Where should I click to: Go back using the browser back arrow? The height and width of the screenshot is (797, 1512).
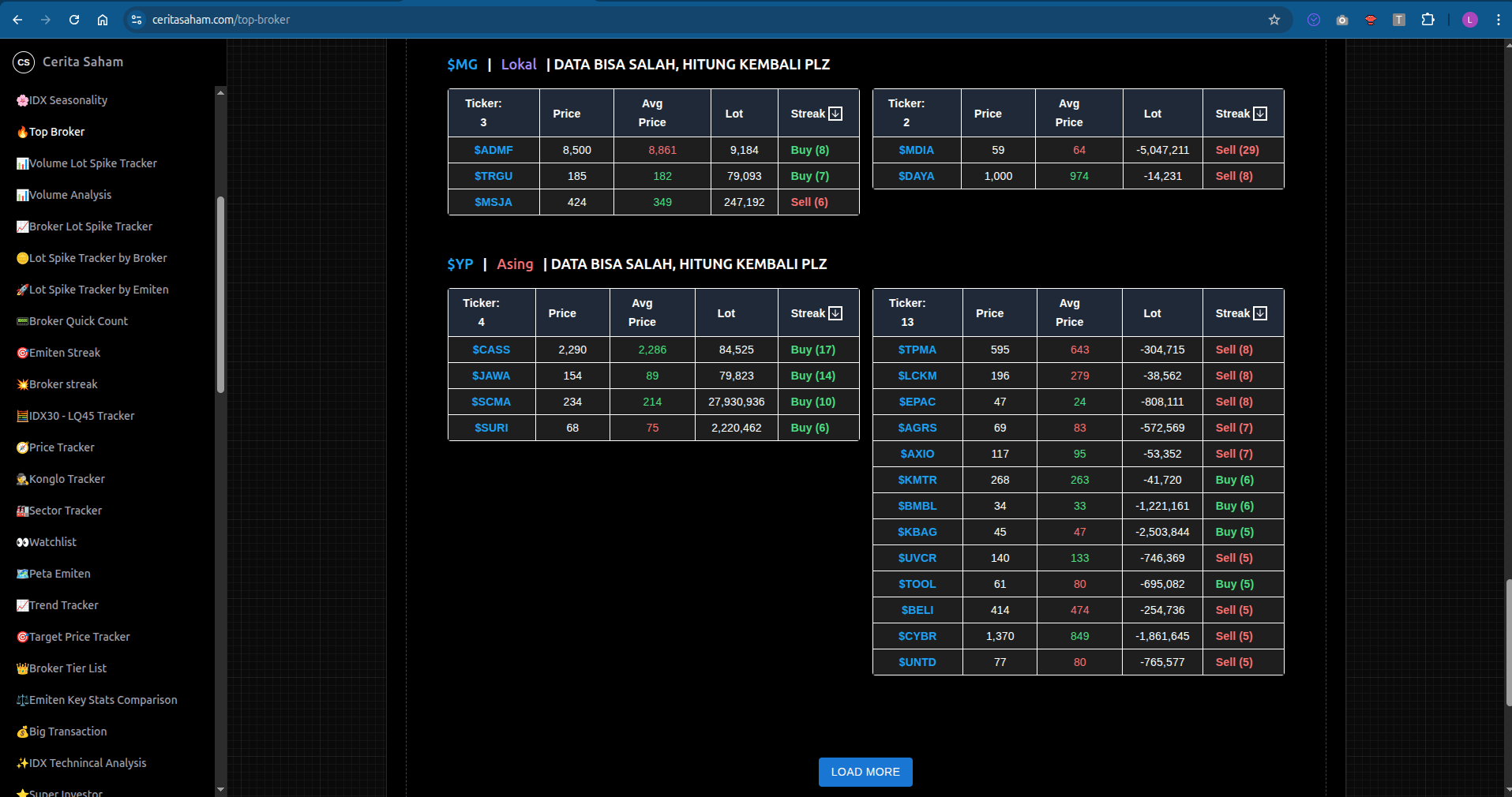17,20
